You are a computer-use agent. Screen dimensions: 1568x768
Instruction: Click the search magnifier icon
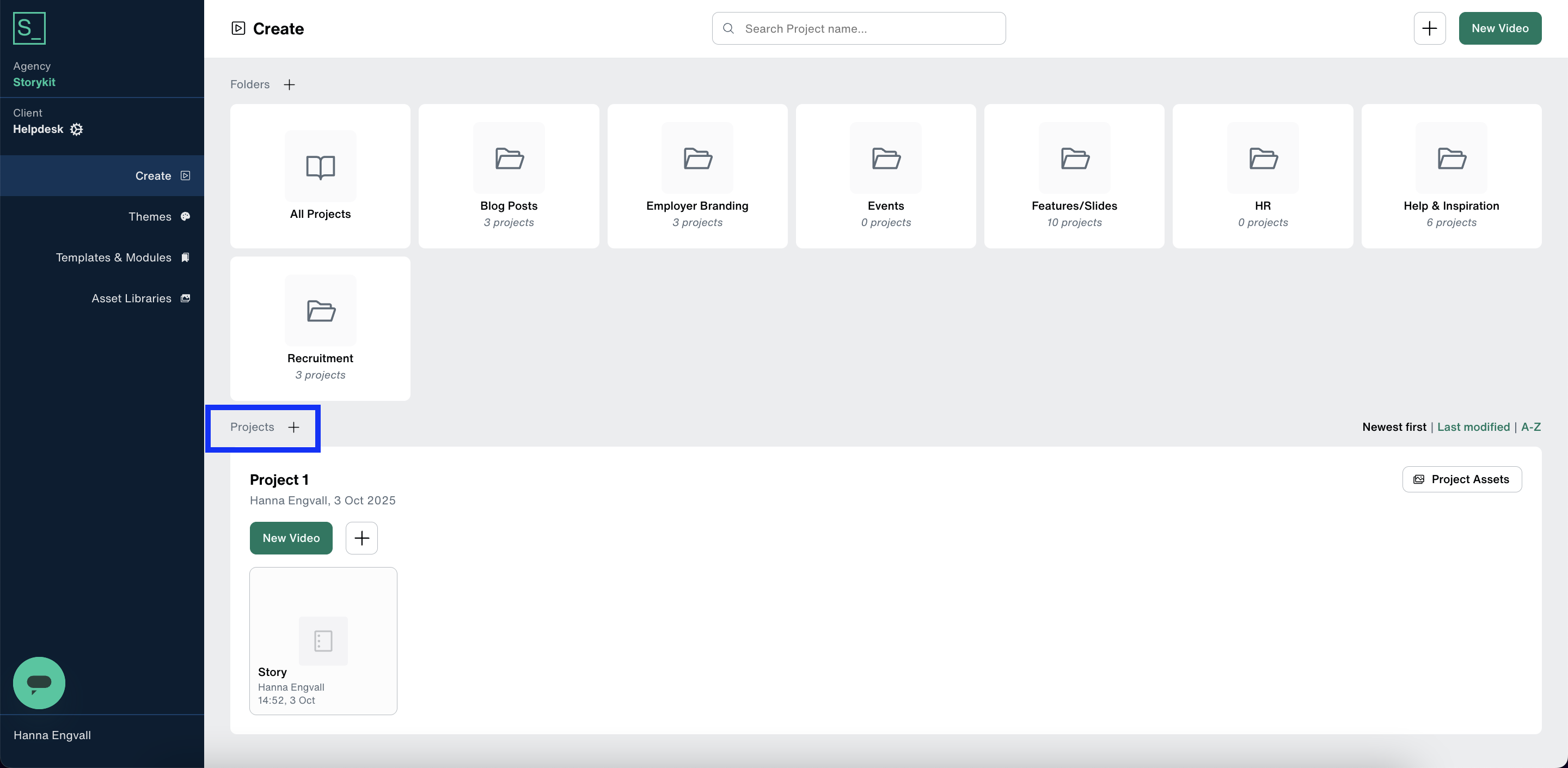click(728, 28)
